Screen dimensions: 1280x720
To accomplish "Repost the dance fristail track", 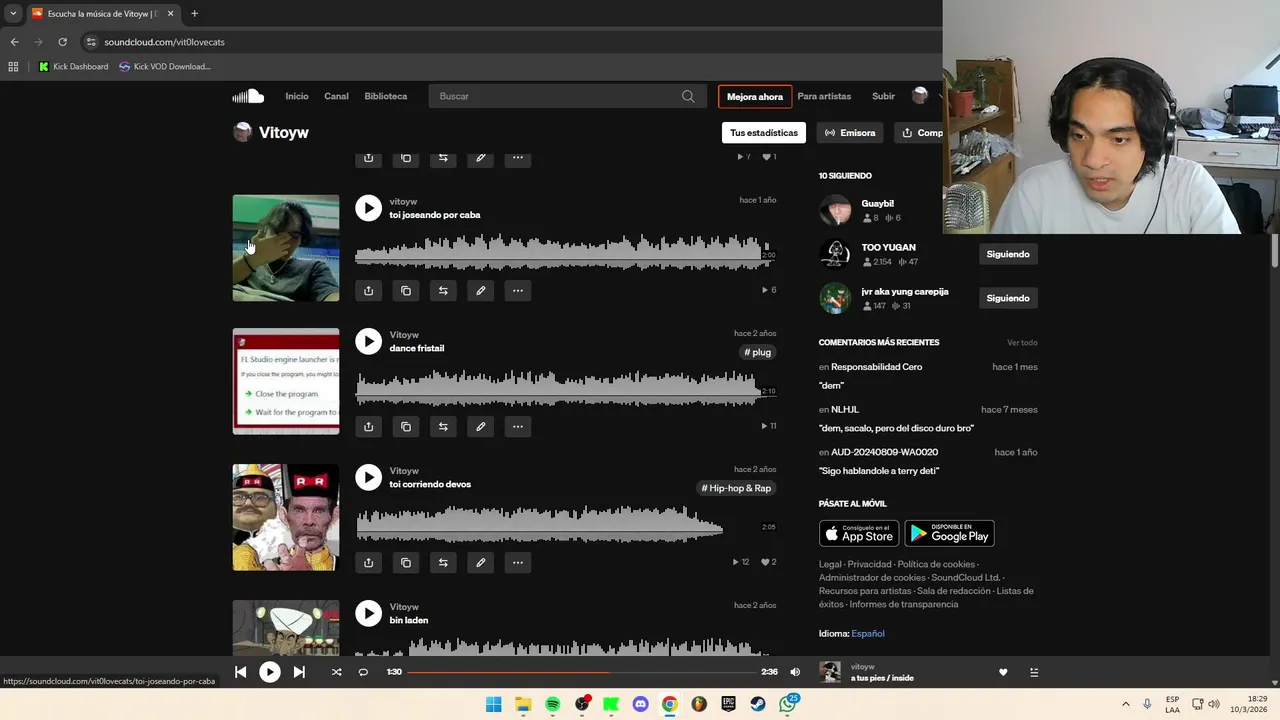I will 443,426.
